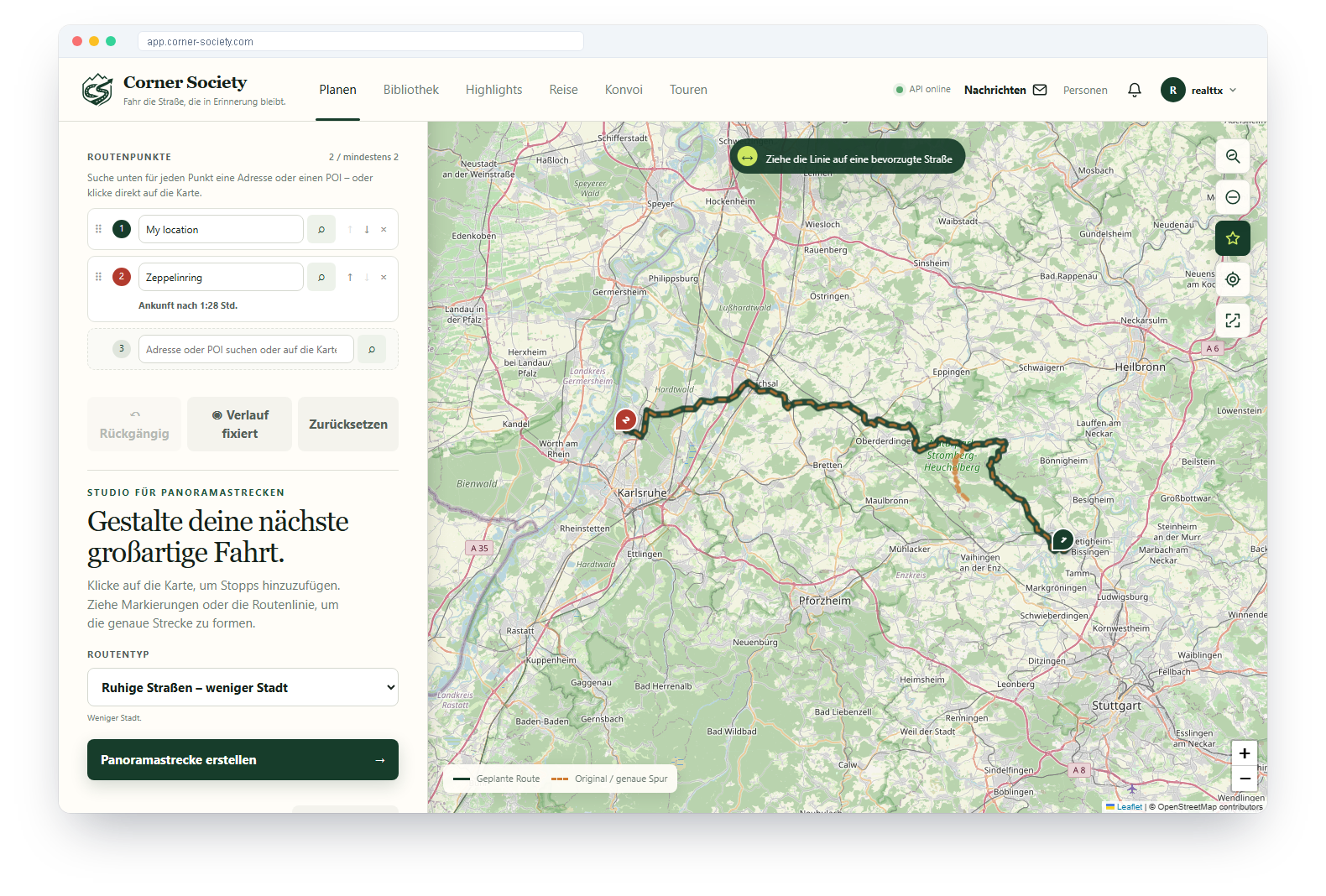Click Rückgängig undo button
1326x896 pixels.
coord(134,425)
